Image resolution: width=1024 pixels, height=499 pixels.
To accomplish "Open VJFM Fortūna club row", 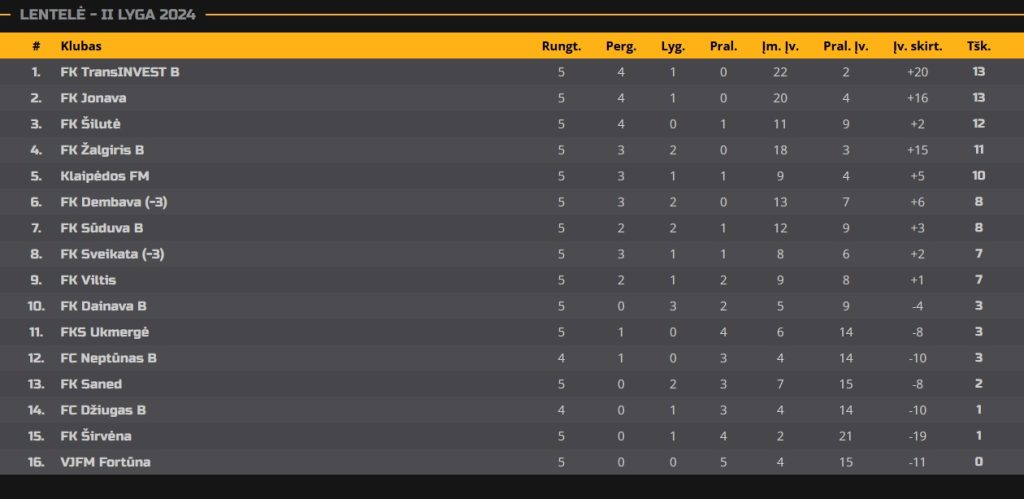I will (x=512, y=462).
